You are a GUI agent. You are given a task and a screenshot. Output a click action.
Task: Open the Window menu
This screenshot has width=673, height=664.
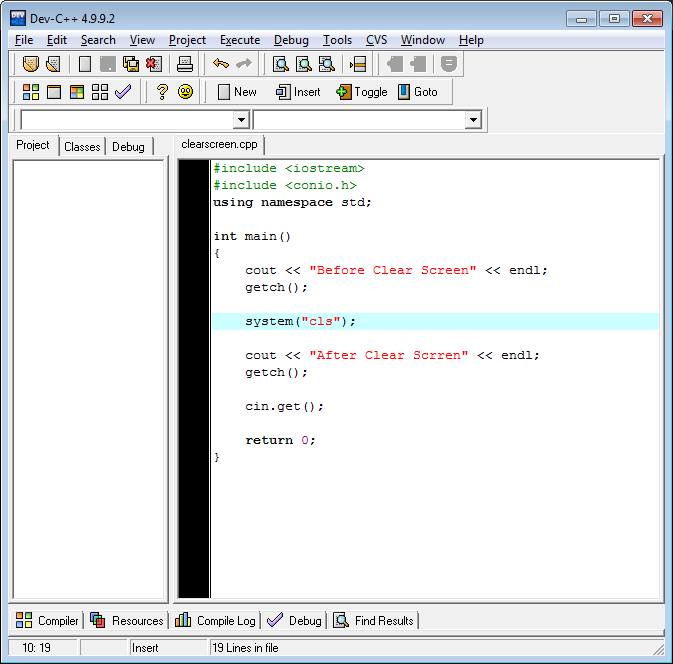click(423, 40)
